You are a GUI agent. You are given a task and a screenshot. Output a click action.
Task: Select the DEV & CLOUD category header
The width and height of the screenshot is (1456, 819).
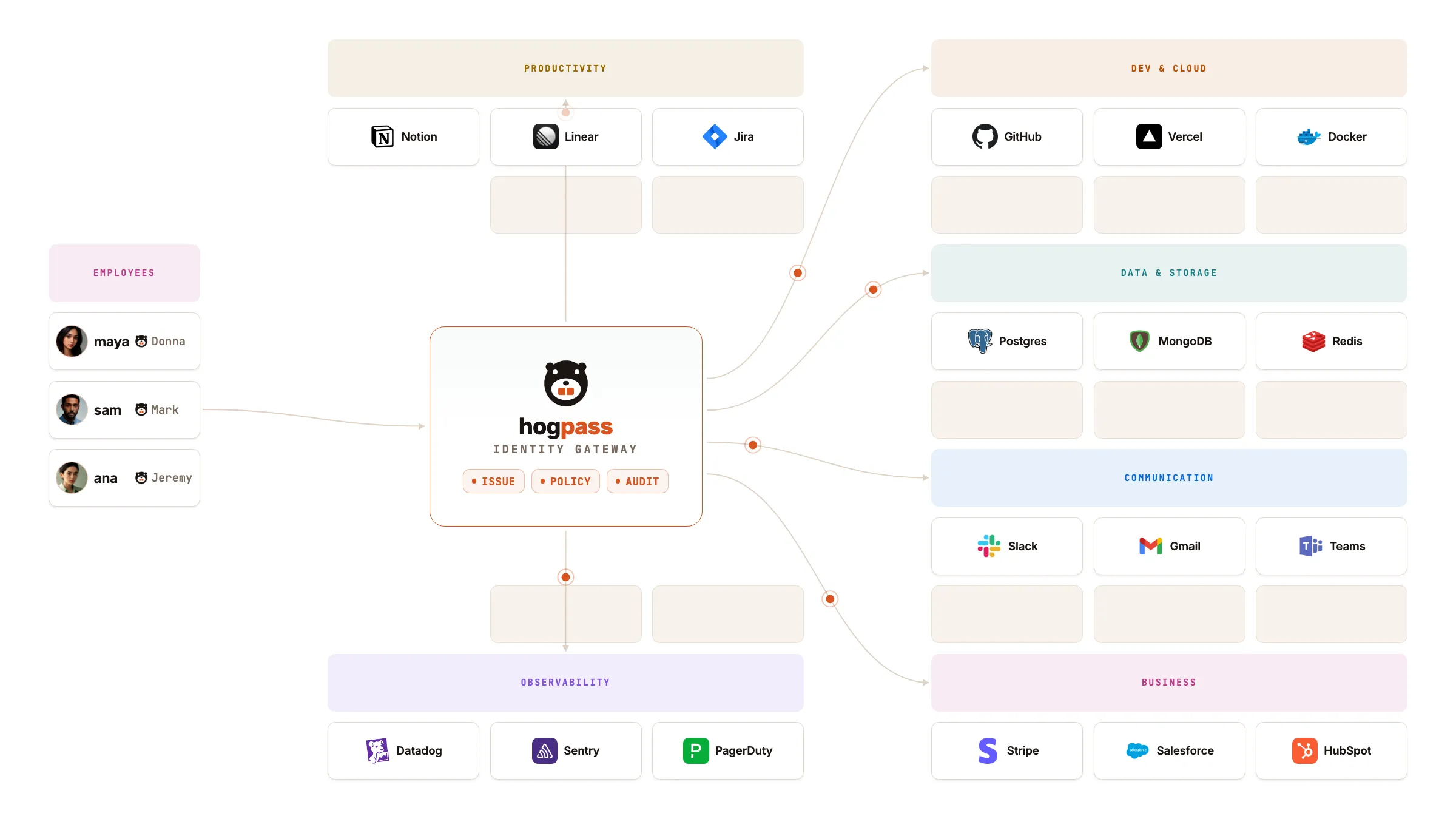point(1169,68)
